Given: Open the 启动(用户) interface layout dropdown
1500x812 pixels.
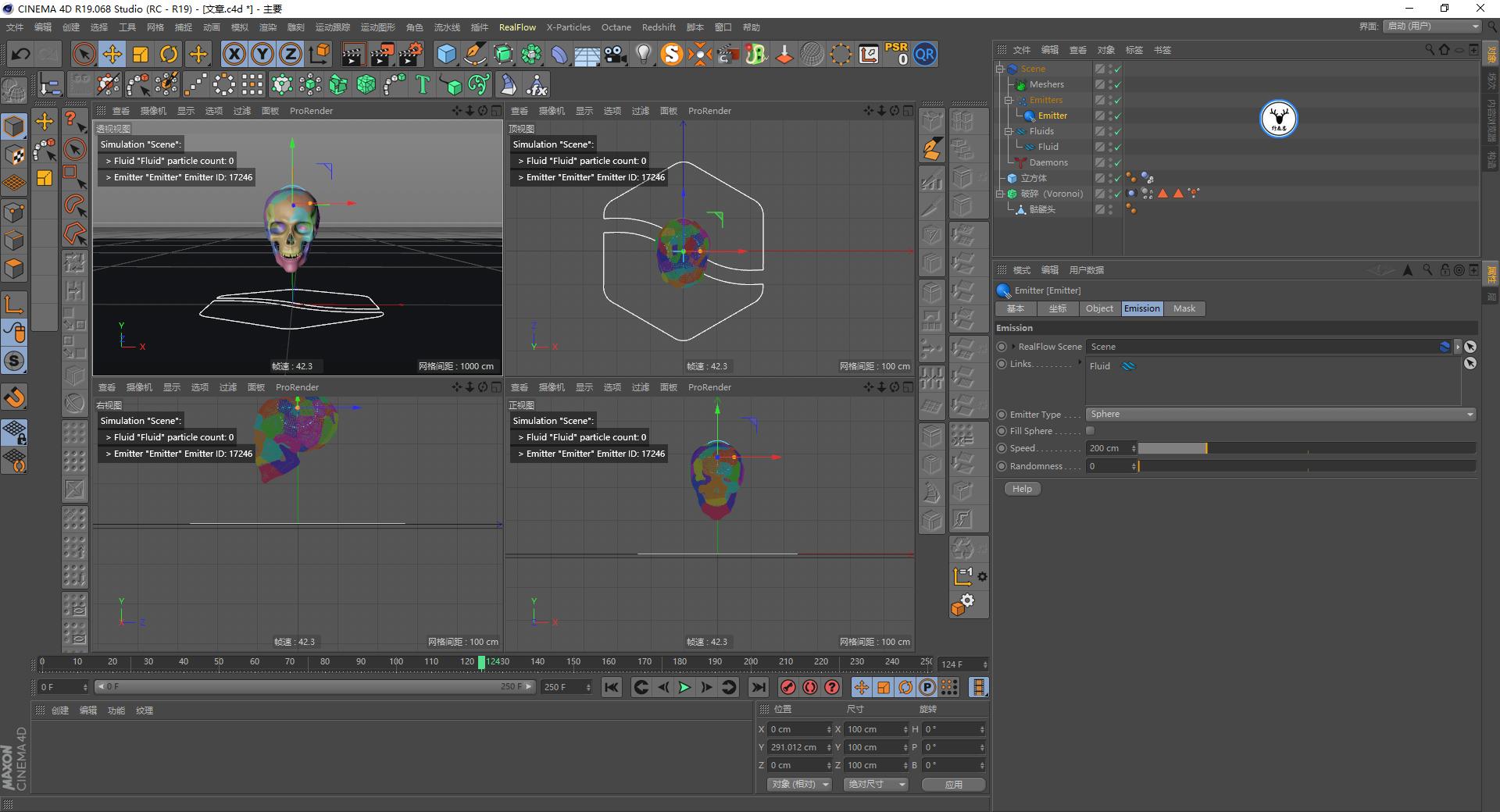Looking at the screenshot, I should click(x=1431, y=26).
